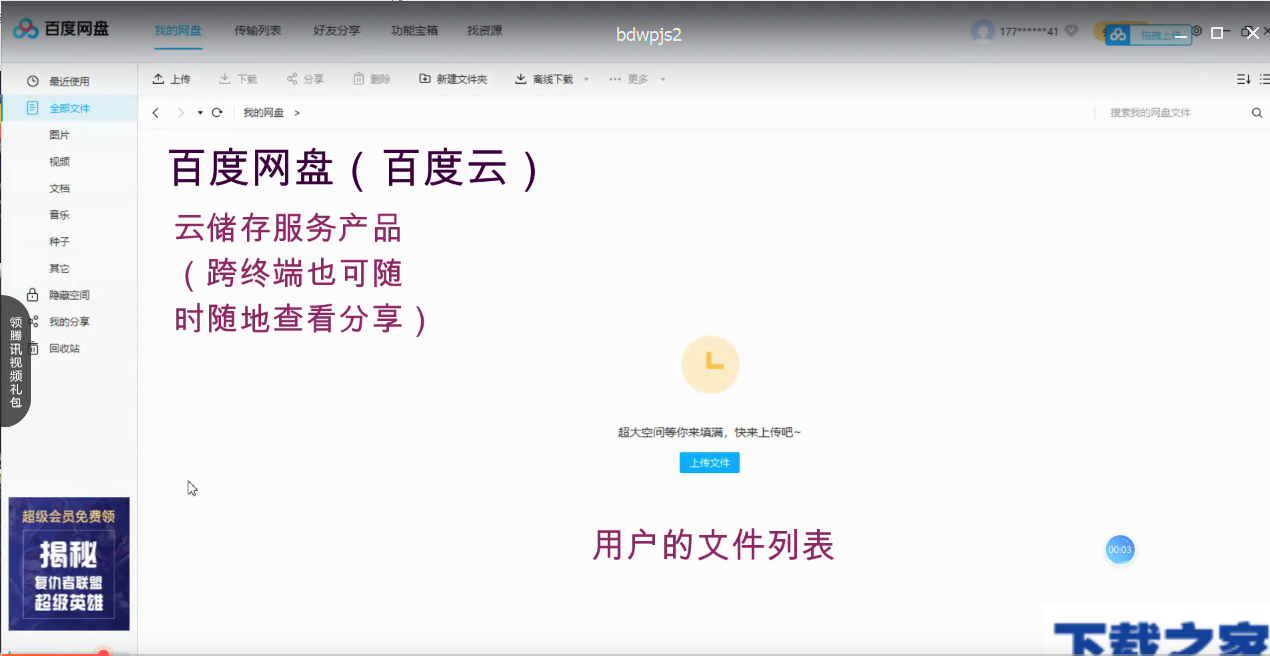Toggle the sort order icon near search bar
This screenshot has height=656, width=1270.
1243,78
